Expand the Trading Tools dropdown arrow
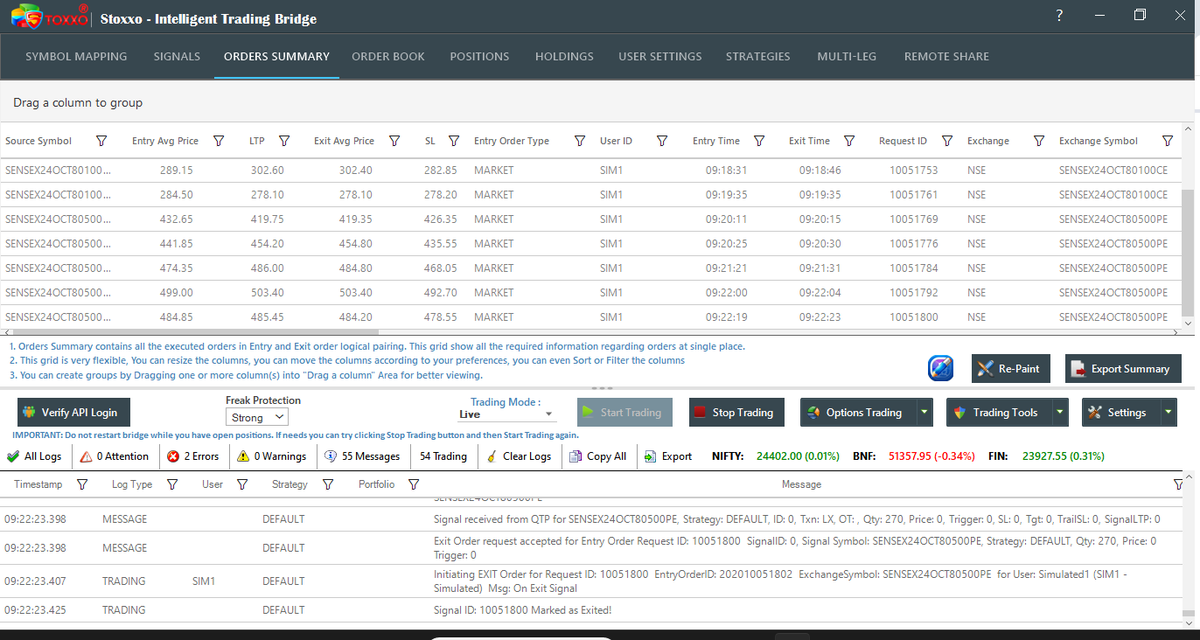Viewport: 1200px width, 640px height. 1059,412
